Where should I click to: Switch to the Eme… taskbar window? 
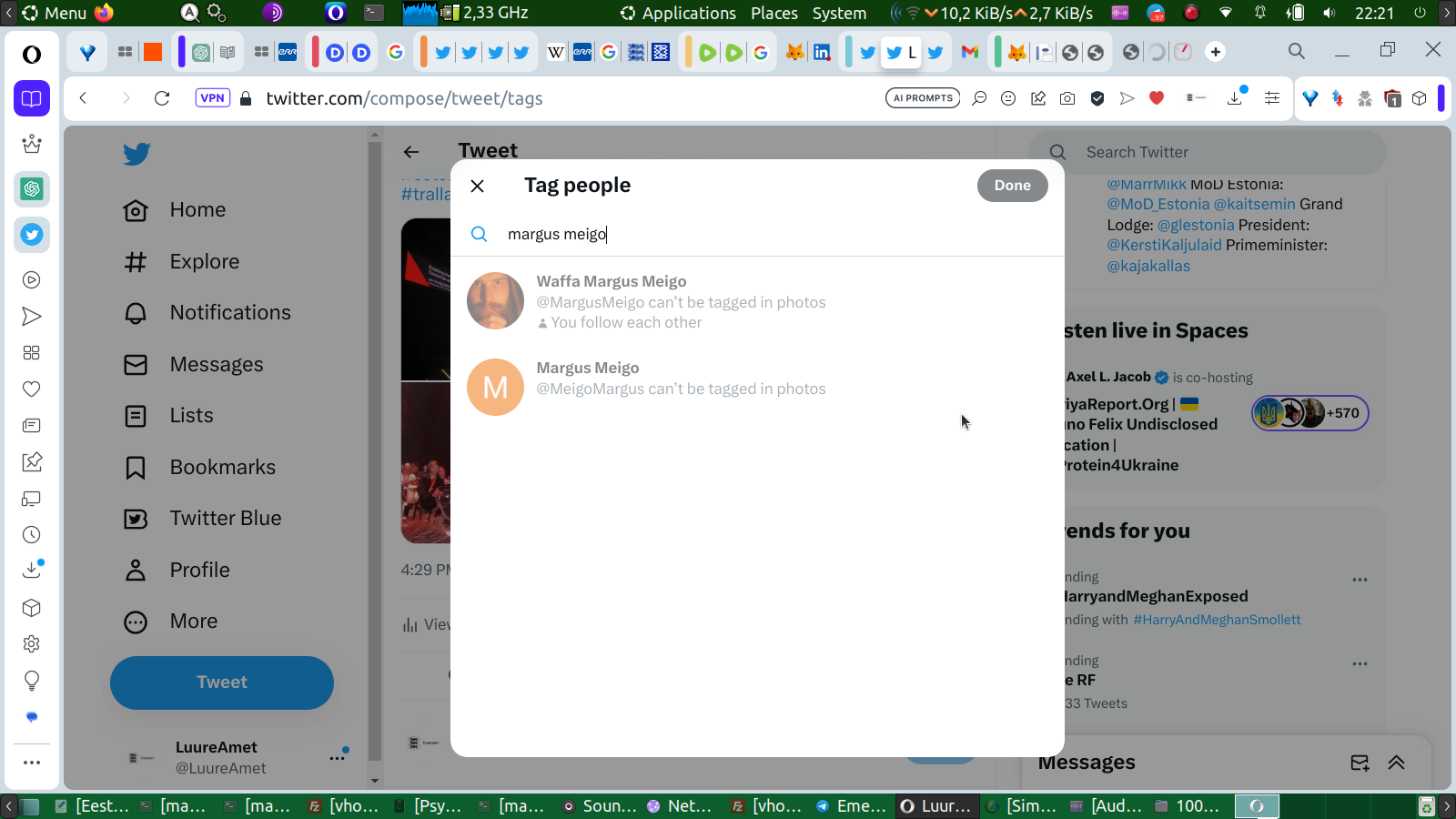tap(852, 806)
